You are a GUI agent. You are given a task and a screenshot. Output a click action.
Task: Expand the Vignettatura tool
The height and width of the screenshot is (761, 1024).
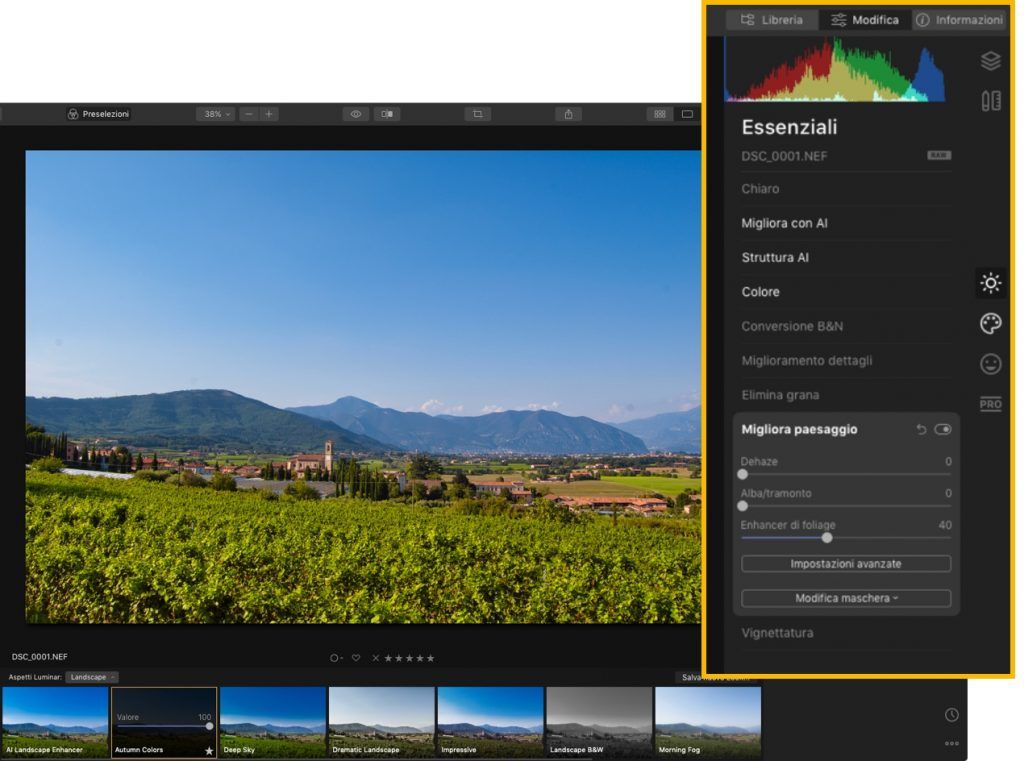846,633
